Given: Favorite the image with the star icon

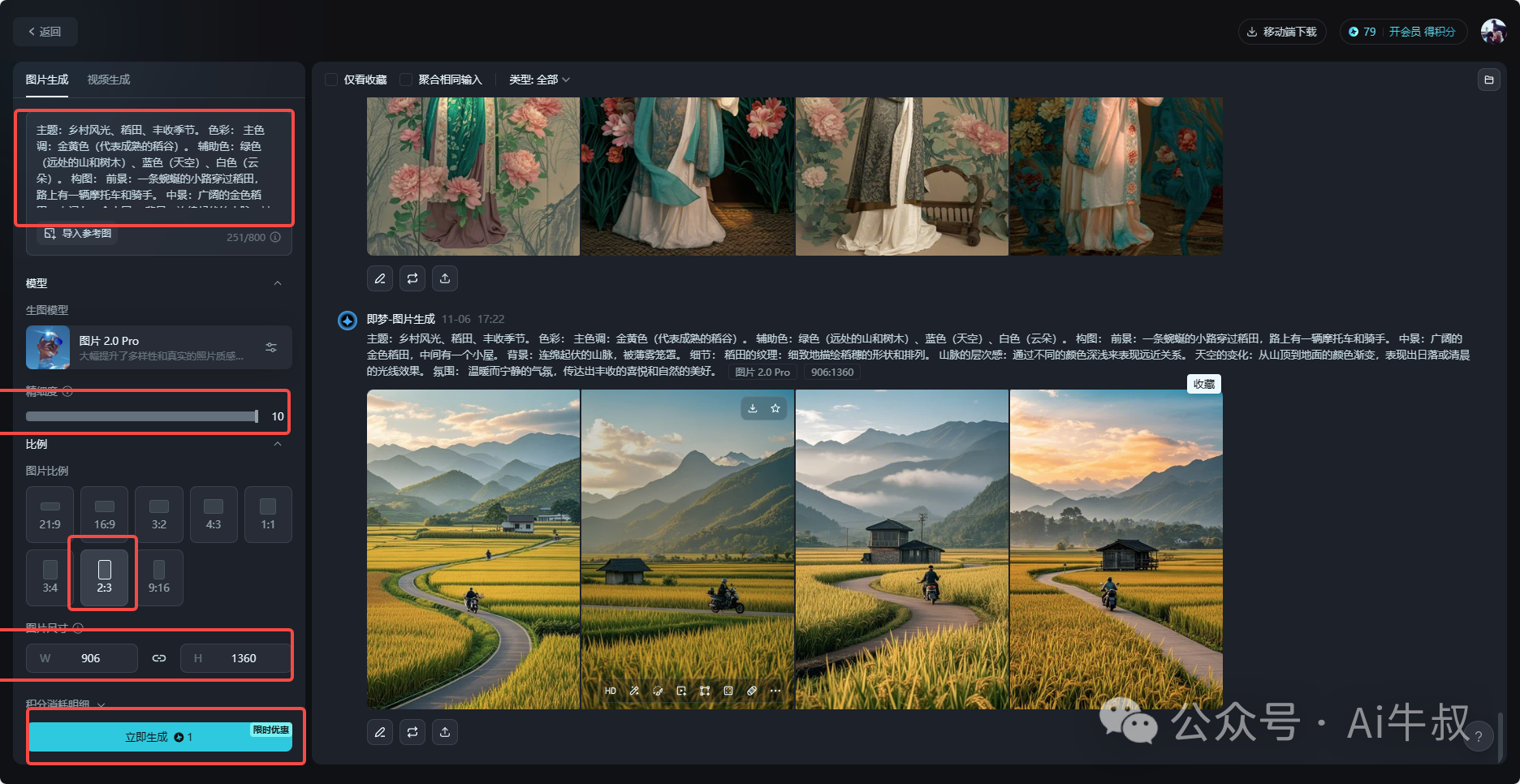Looking at the screenshot, I should [775, 408].
